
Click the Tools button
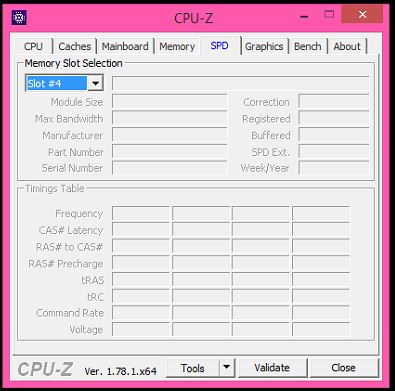point(193,368)
